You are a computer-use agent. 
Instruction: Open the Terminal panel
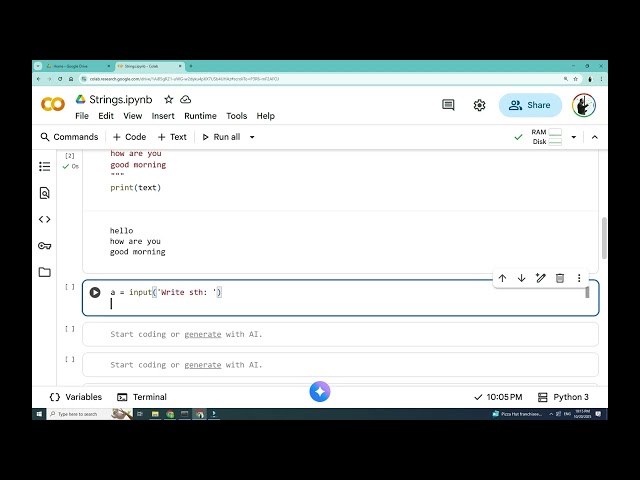(142, 397)
